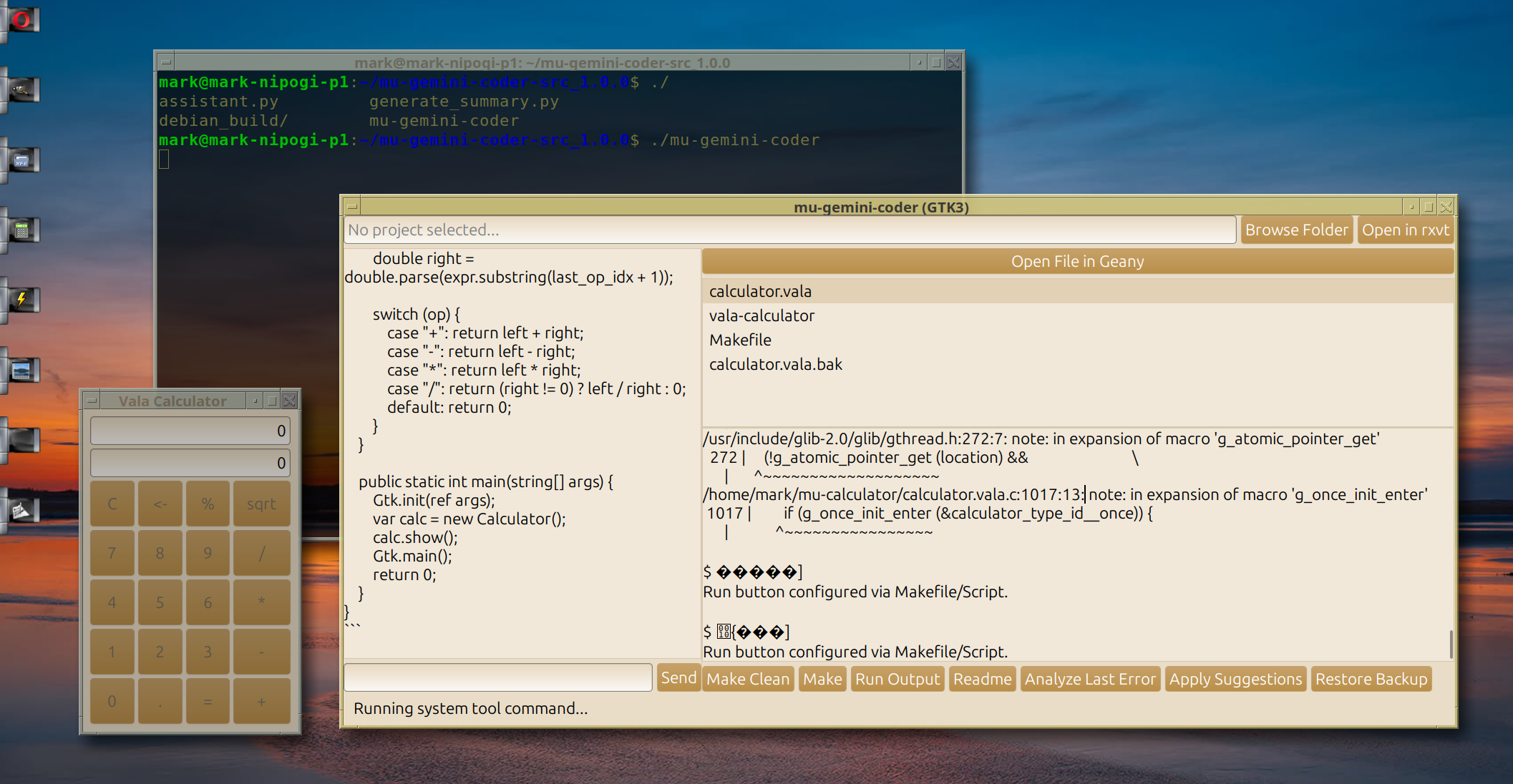
Task: Click the Run Output button
Action: (897, 679)
